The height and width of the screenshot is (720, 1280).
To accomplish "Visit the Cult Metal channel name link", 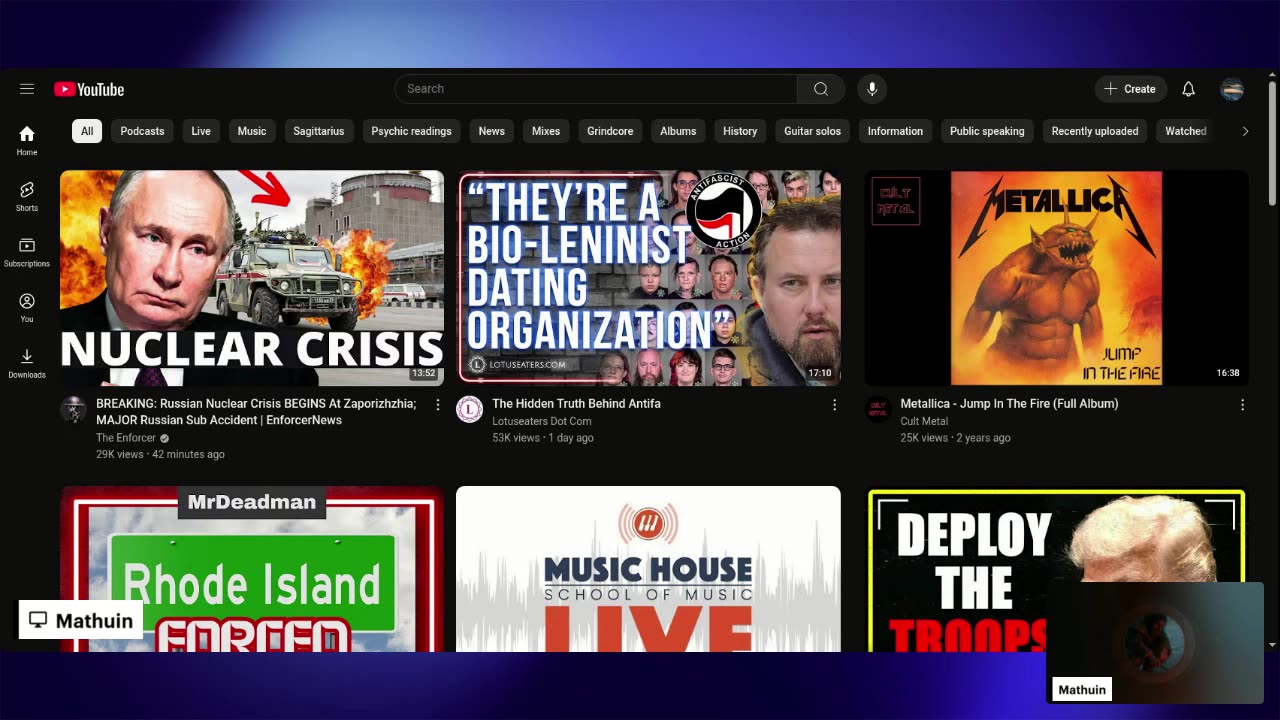I will click(x=924, y=421).
